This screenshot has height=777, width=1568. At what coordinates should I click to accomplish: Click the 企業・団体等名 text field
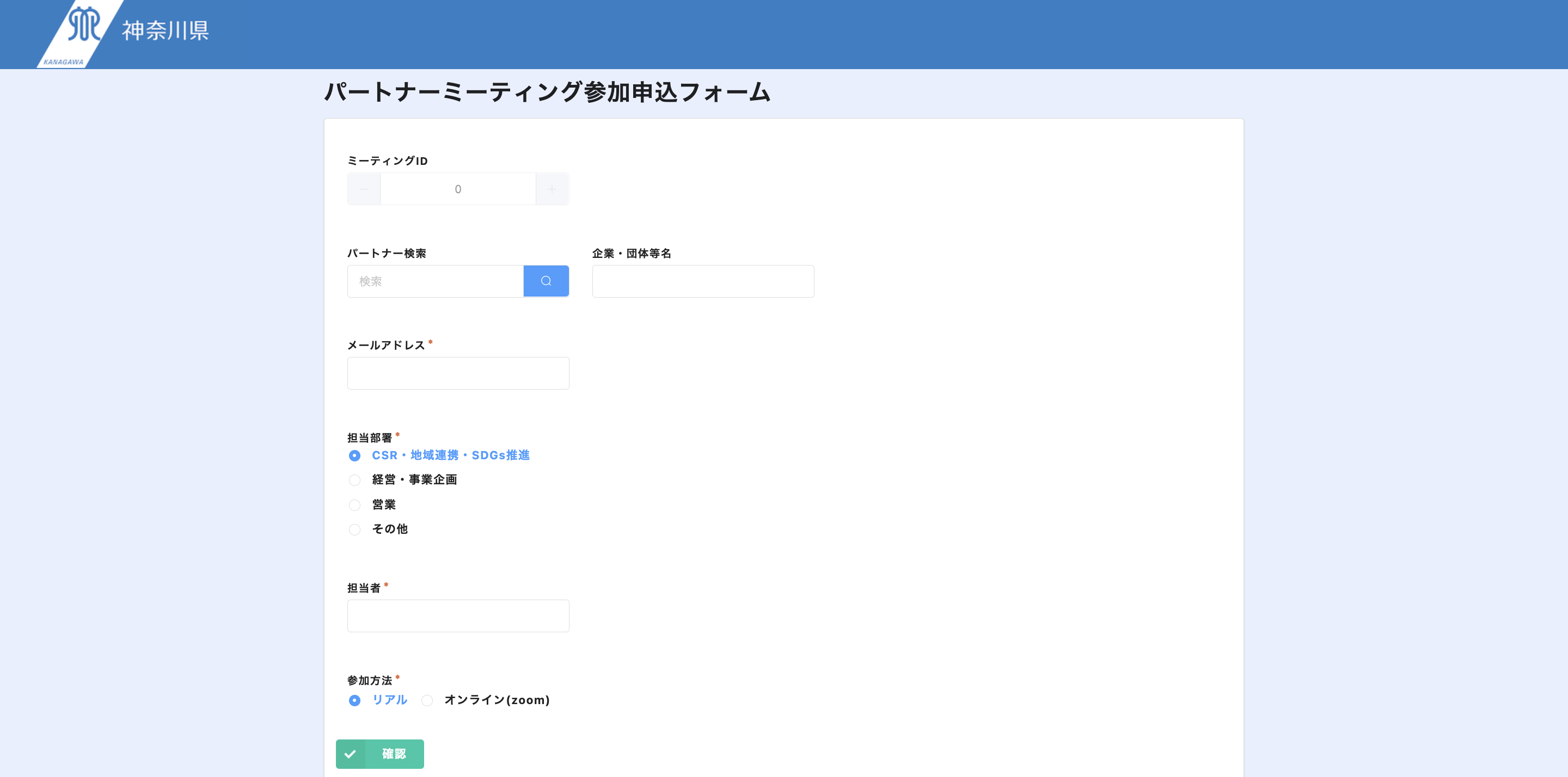(702, 281)
